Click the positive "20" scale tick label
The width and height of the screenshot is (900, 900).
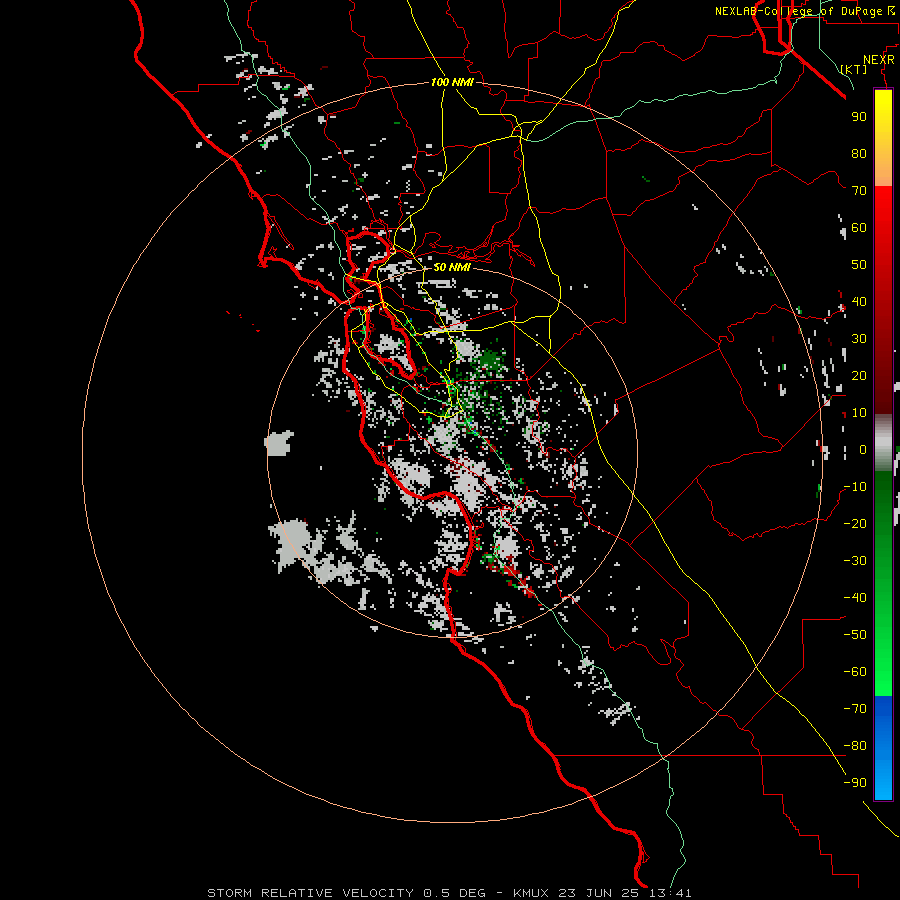tap(859, 375)
